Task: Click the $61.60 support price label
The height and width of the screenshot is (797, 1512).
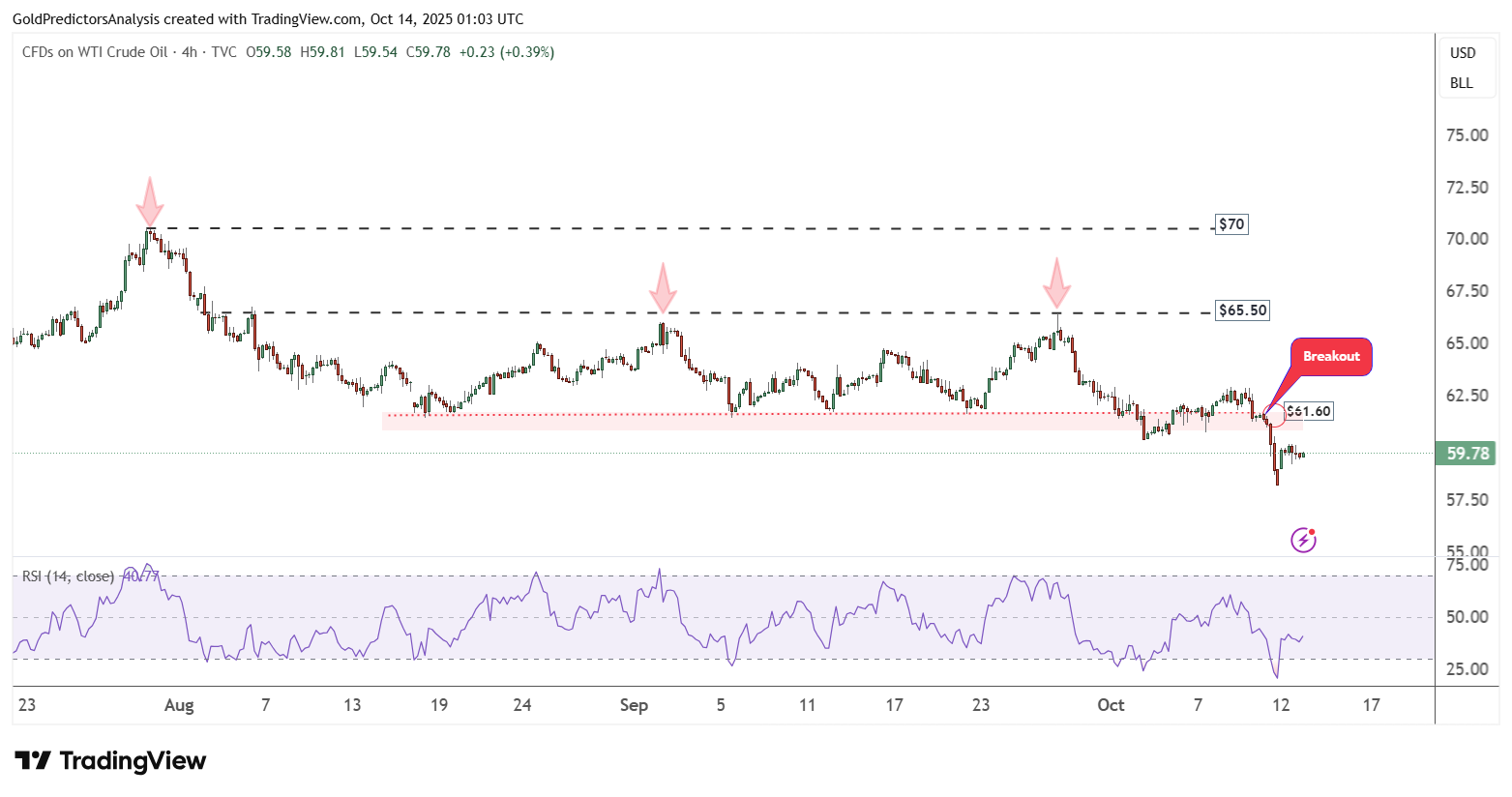Action: (x=1309, y=411)
